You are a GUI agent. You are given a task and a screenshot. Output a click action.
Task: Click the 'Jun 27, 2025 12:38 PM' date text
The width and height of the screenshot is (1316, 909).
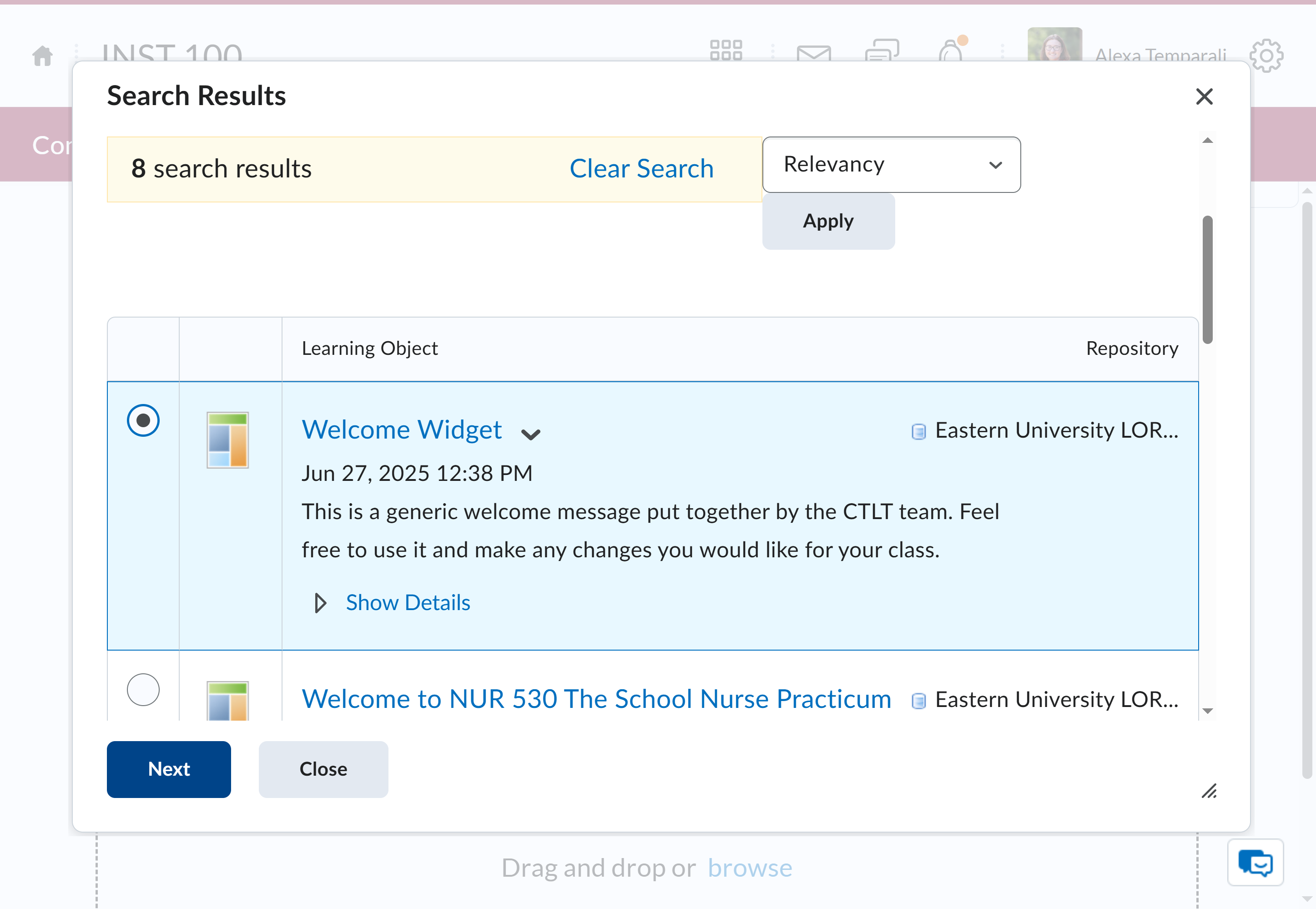pyautogui.click(x=417, y=473)
